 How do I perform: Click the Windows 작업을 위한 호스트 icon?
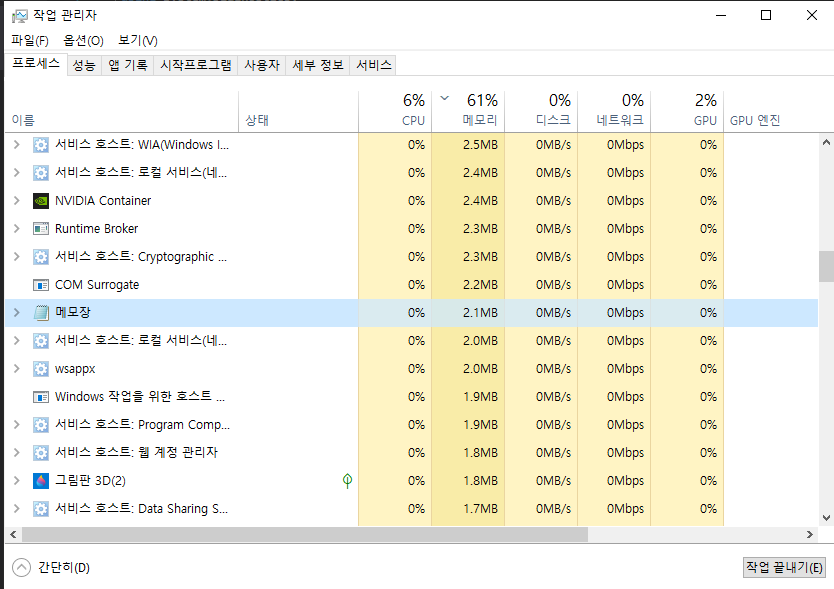(x=41, y=397)
